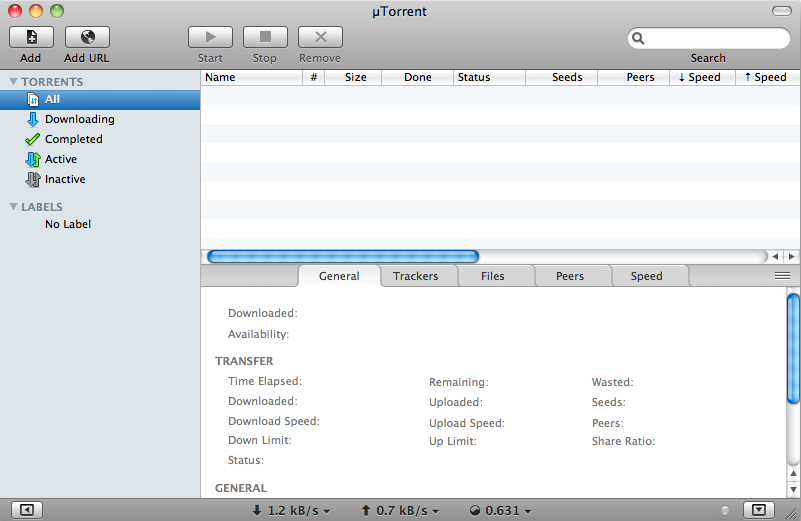Click the Active arrows icon

[x=33, y=159]
